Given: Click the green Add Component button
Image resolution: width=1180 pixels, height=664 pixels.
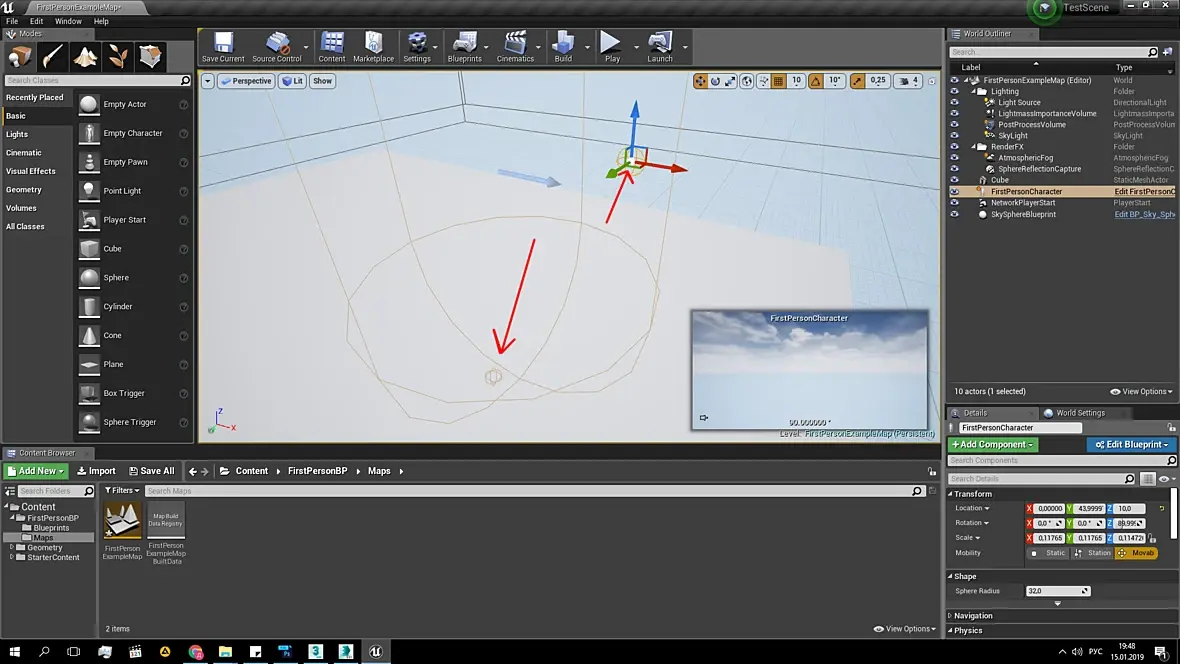Looking at the screenshot, I should tap(993, 445).
